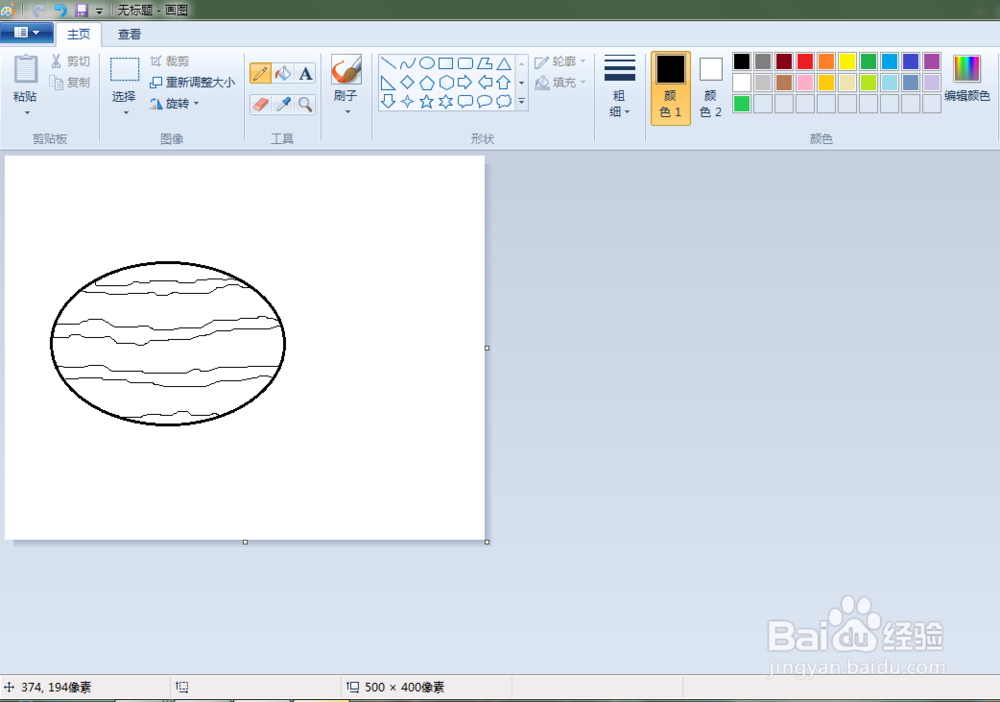
Task: Pick the yellow color swatch
Action: [847, 61]
